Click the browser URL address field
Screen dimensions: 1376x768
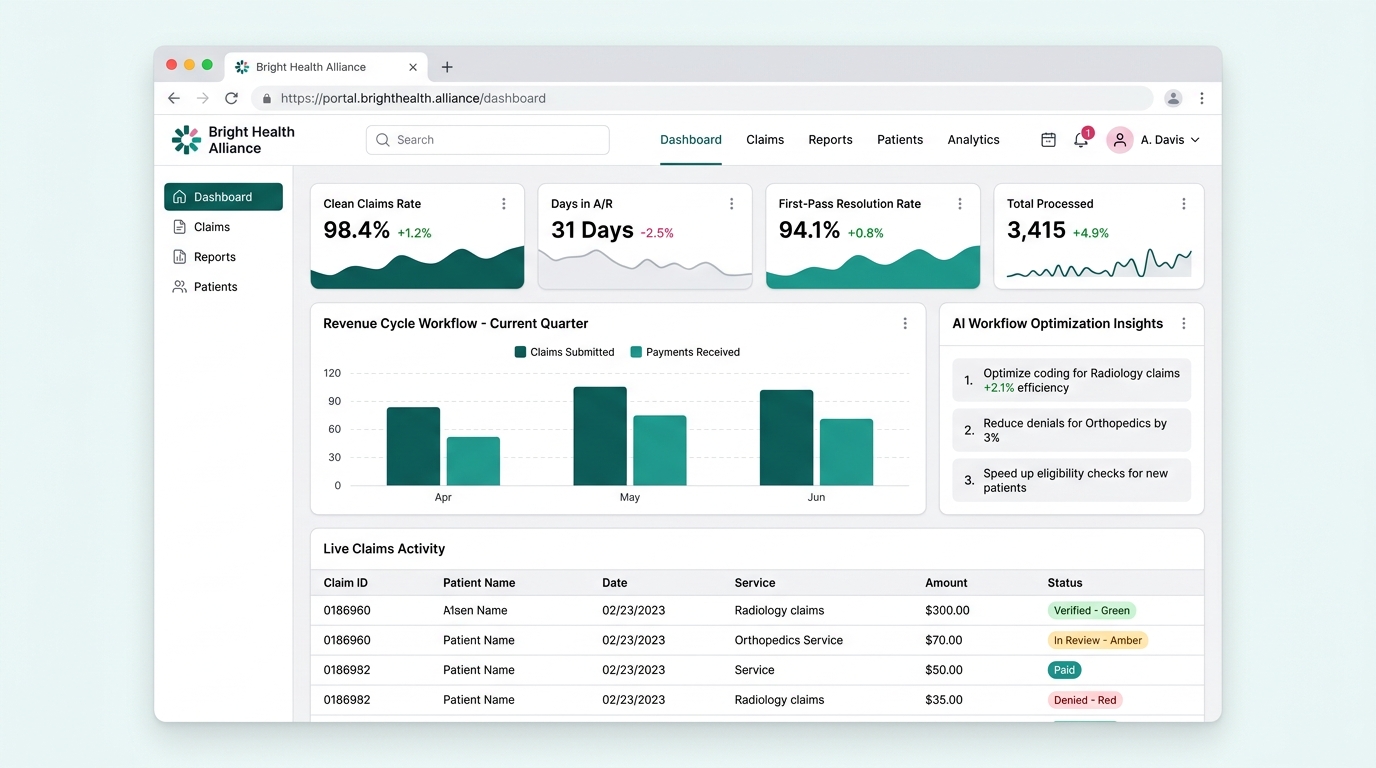(702, 98)
